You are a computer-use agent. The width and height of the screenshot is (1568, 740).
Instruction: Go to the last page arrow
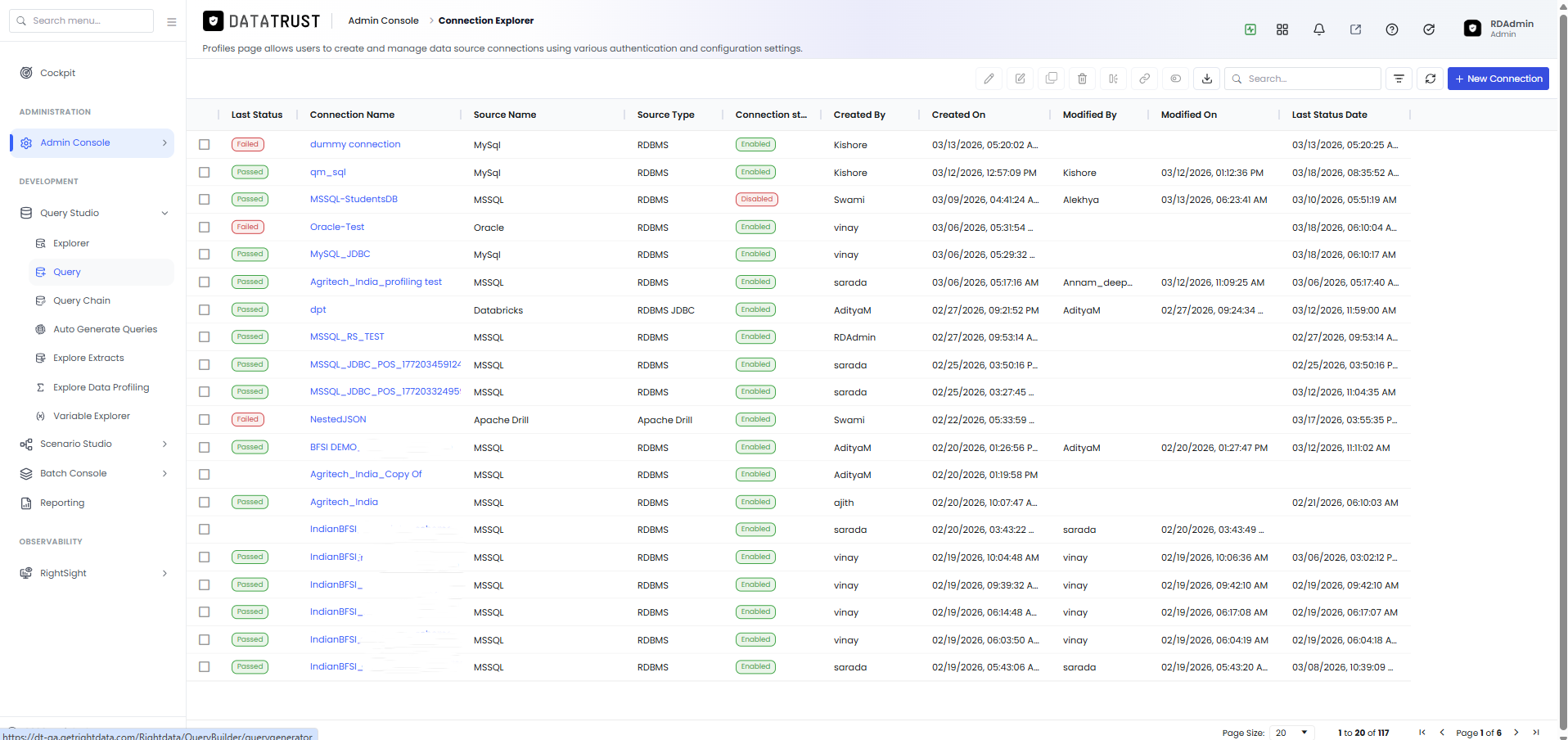pos(1536,733)
